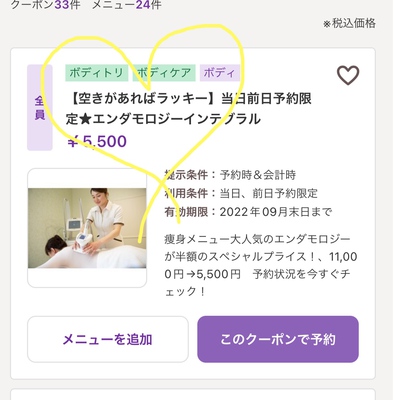This screenshot has width=400, height=400.
Task: Click the next coupon card below
Action: tap(193, 394)
